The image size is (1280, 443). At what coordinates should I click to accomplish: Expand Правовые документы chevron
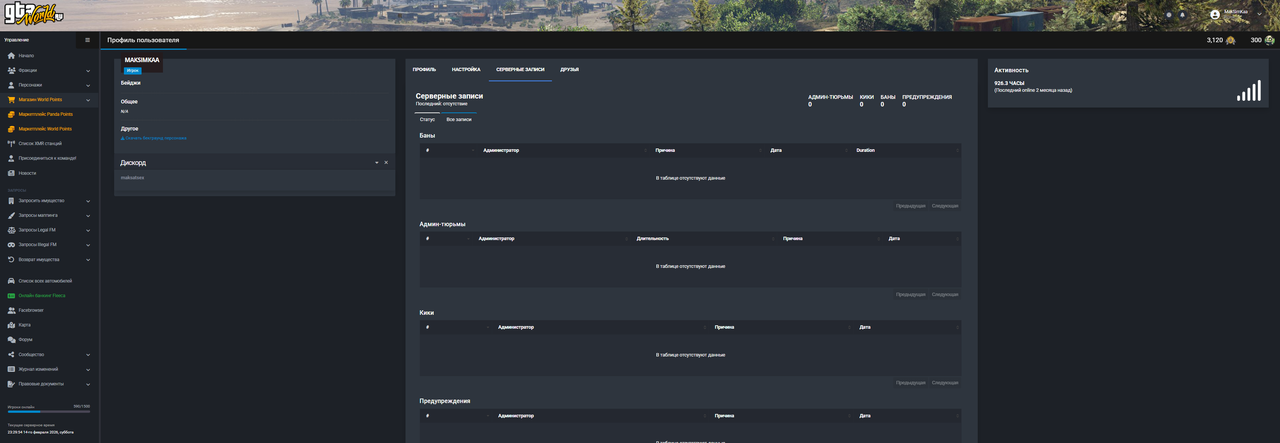88,384
